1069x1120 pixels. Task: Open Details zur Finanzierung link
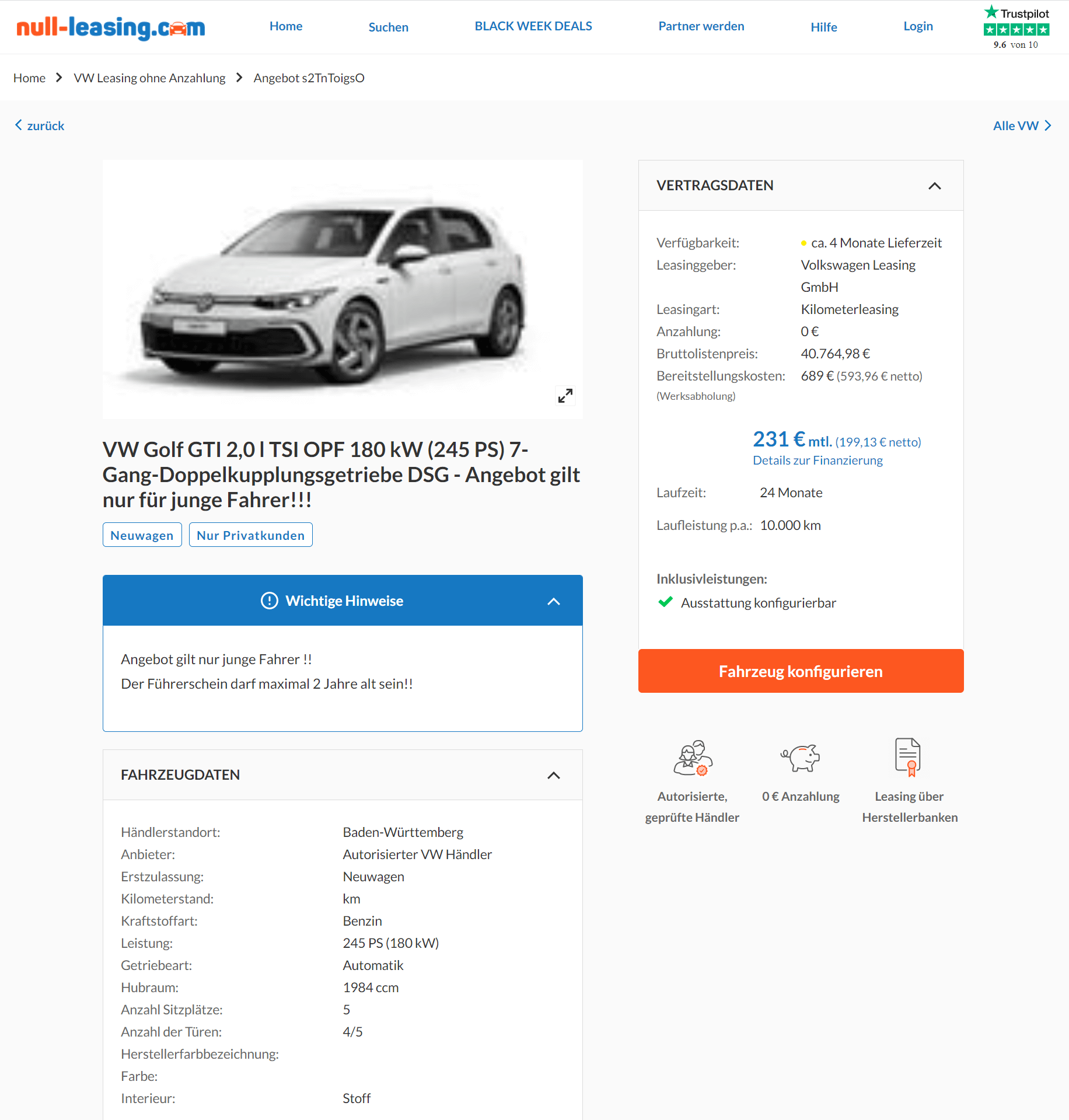click(817, 460)
